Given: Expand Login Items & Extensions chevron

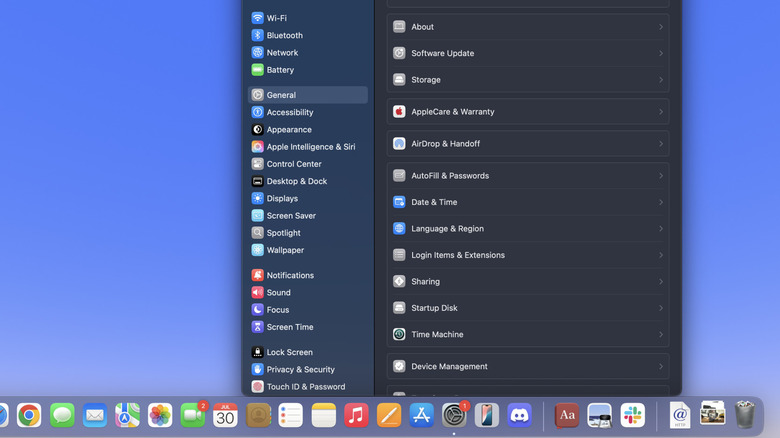Looking at the screenshot, I should click(x=661, y=255).
